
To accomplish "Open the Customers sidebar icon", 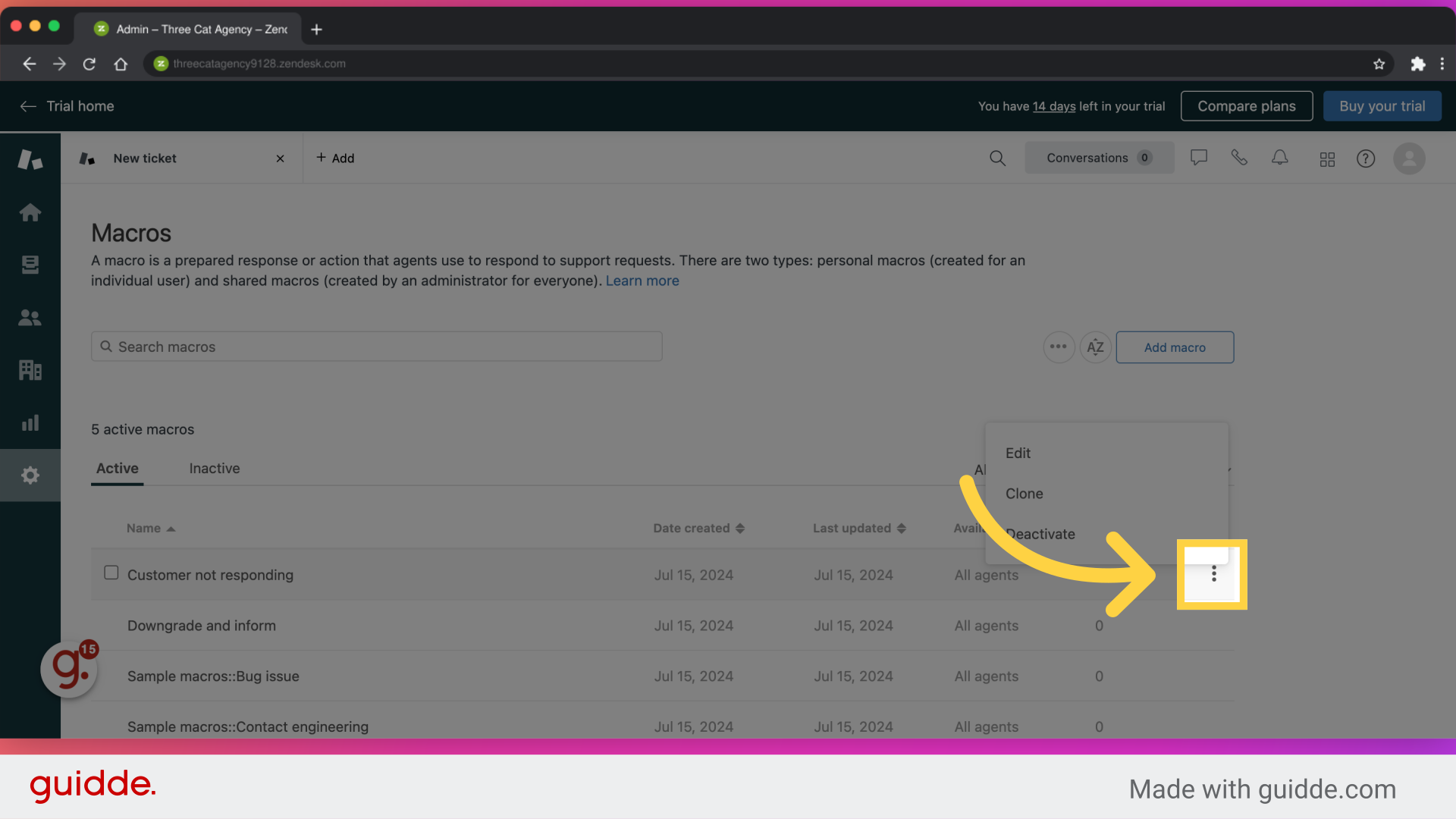I will pos(30,318).
